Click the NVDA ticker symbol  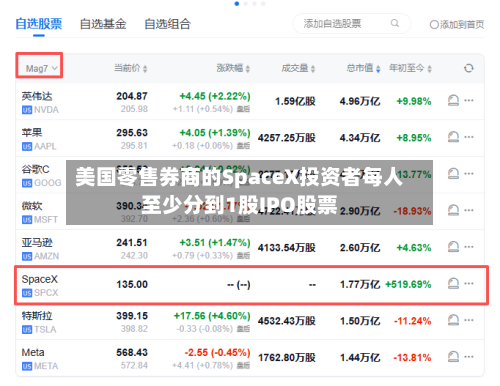[x=46, y=110]
